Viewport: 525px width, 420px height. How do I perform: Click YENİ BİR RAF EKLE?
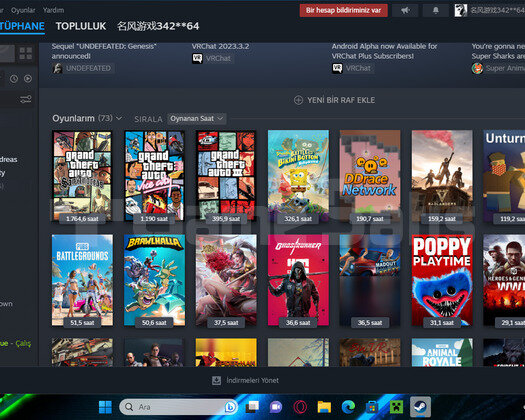(341, 100)
